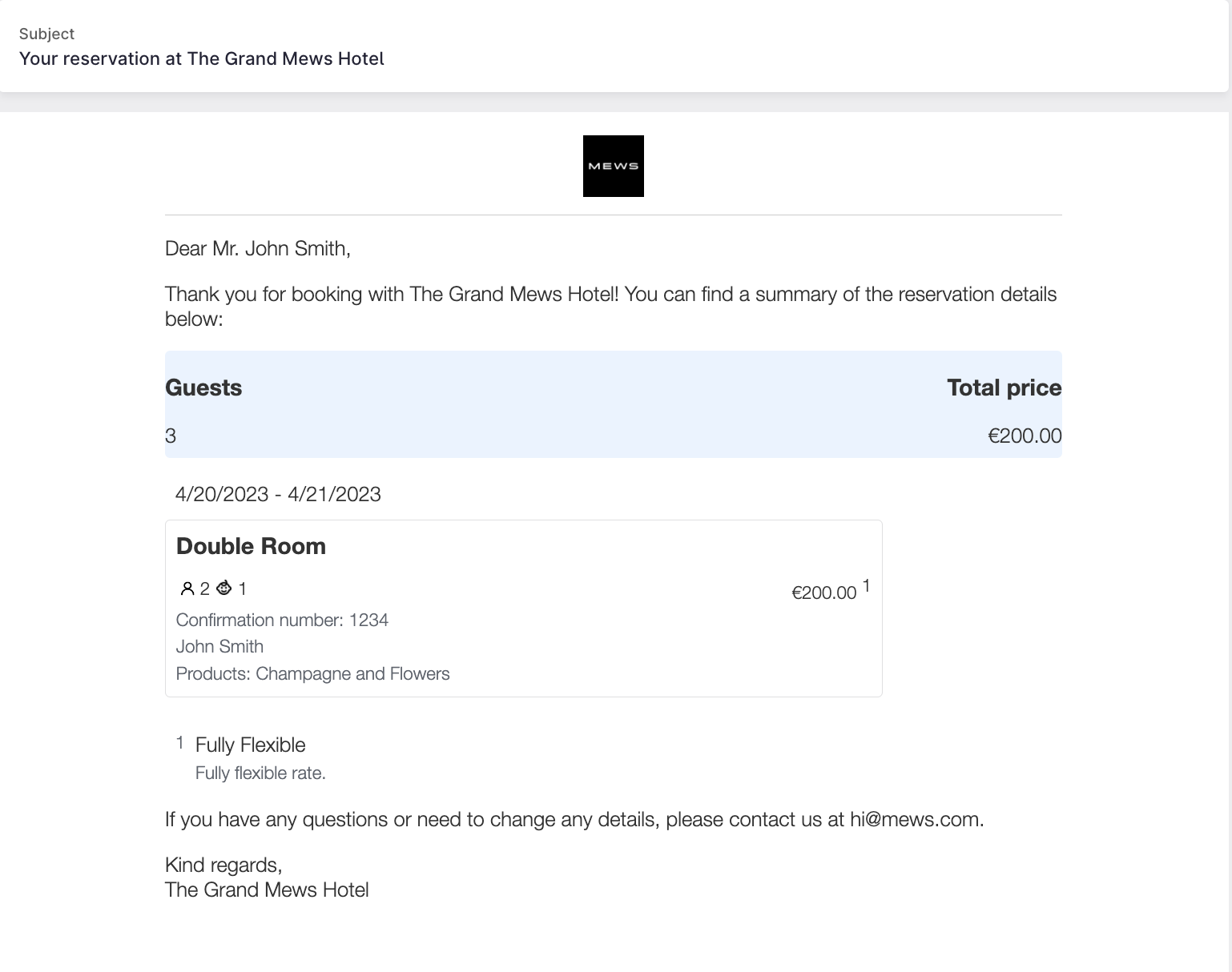Click the Fully flexible rate description text
Viewport: 1232px width, 972px height.
tap(260, 773)
